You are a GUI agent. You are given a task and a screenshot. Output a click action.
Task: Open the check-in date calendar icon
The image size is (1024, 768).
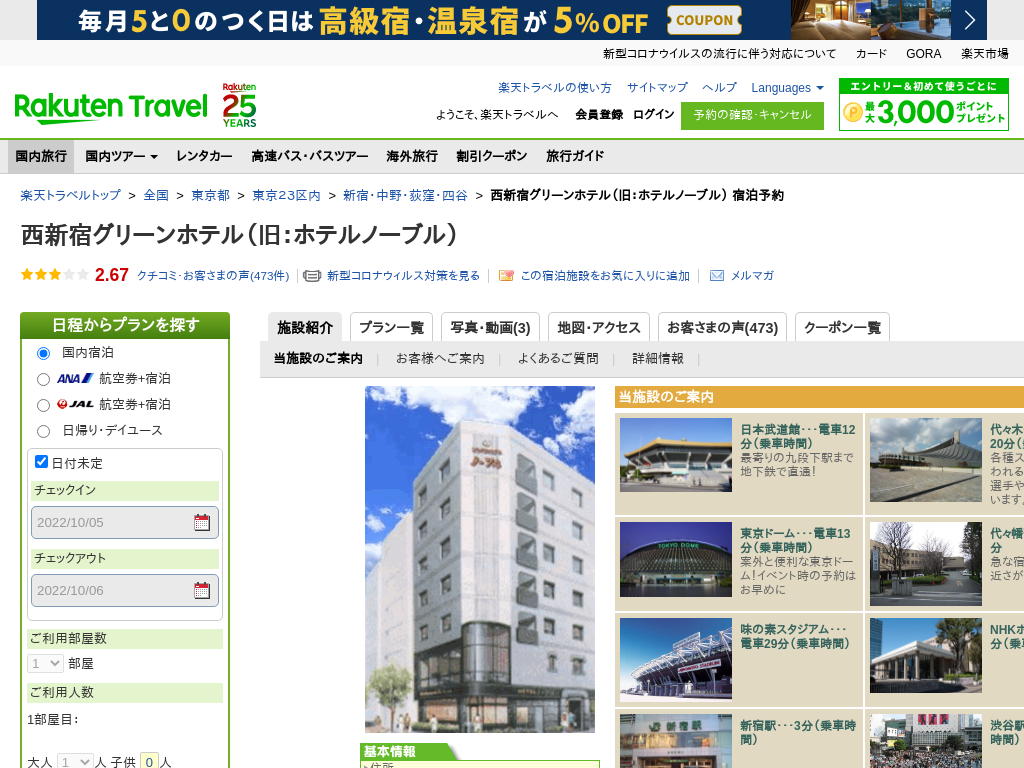(x=202, y=522)
